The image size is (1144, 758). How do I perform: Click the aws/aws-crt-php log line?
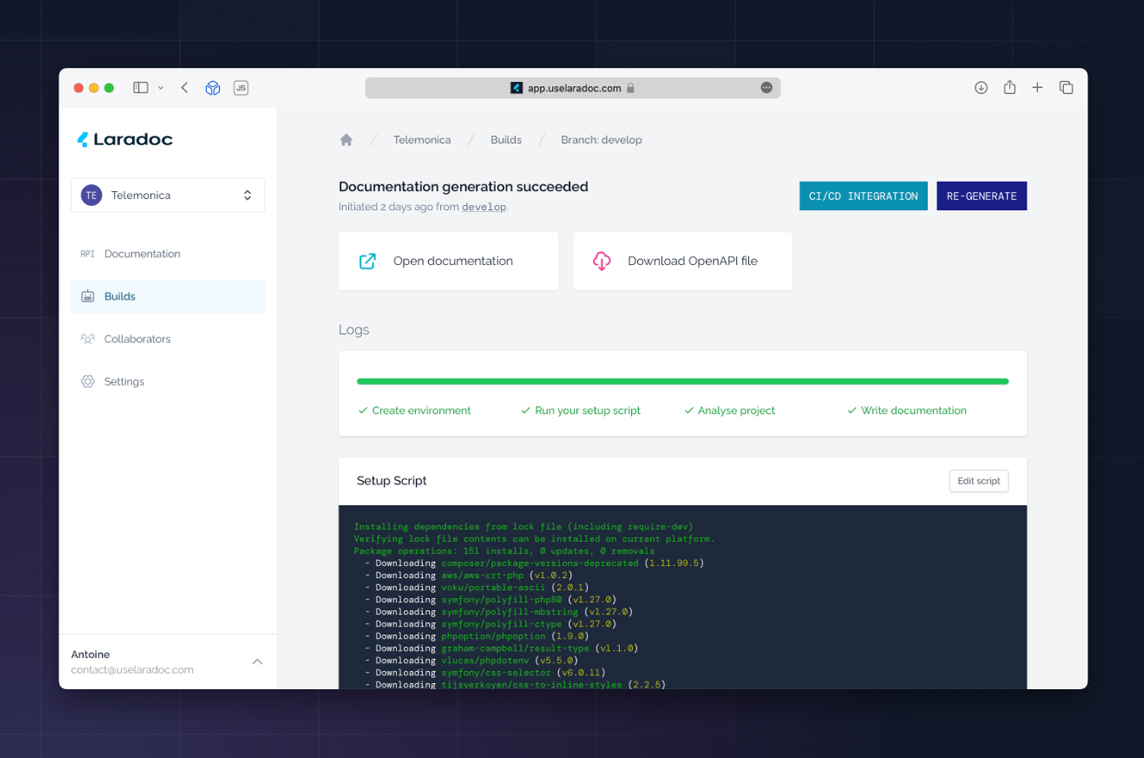(x=469, y=576)
